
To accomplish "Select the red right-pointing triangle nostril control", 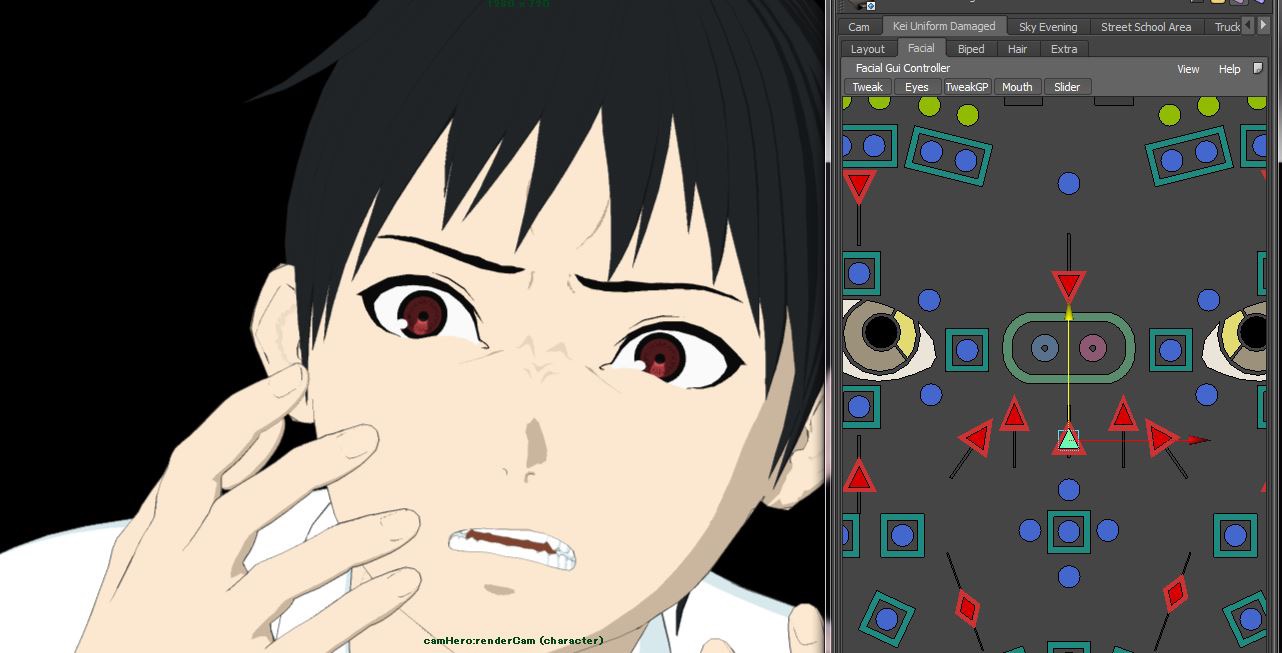I will pos(1162,438).
